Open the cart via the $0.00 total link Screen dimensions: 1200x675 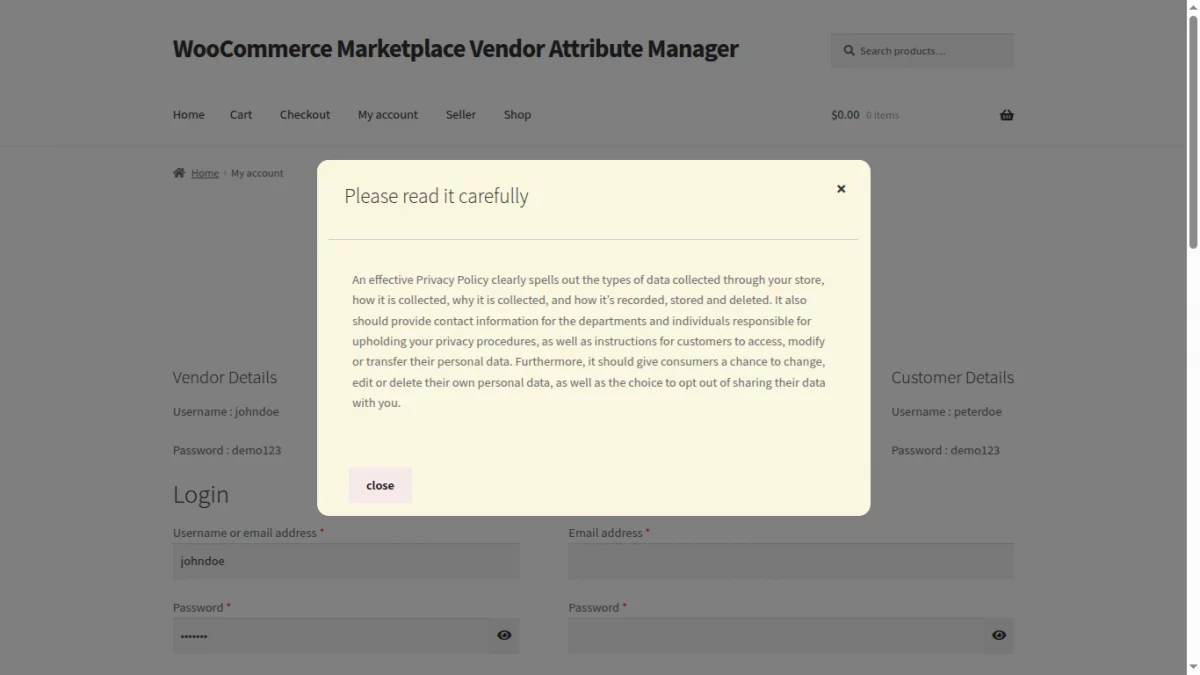843,114
